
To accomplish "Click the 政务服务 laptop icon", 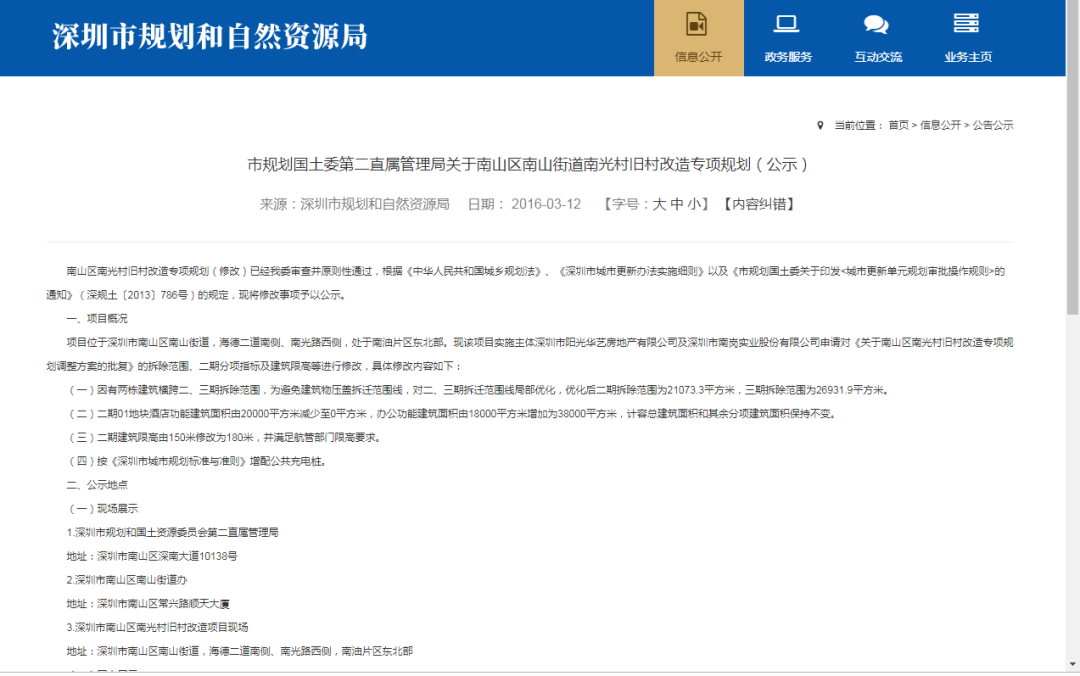I will pos(787,24).
